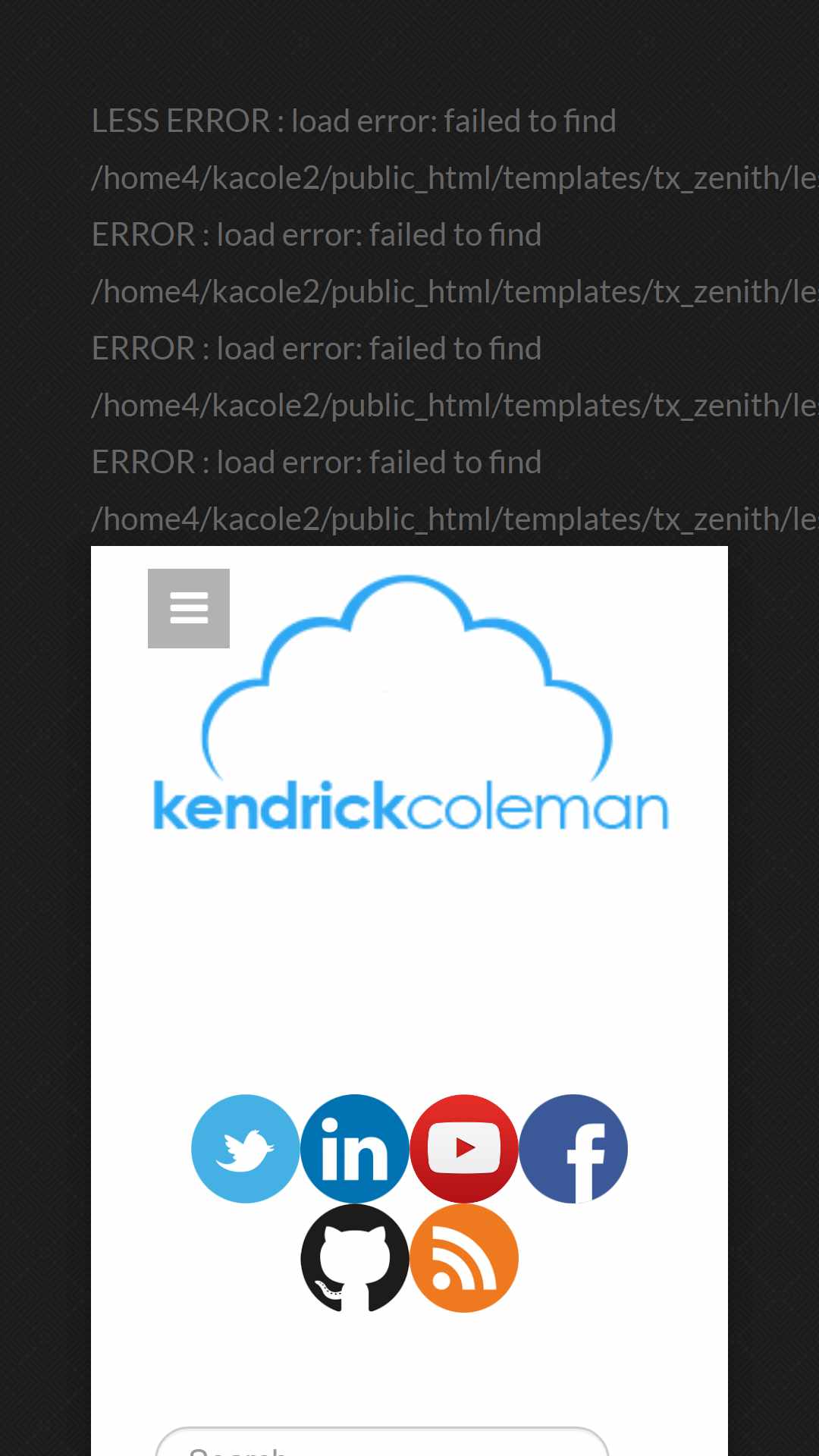Screen dimensions: 819x1456
Task: Click the first plain 'ERROR : load error' line
Action: tap(316, 235)
